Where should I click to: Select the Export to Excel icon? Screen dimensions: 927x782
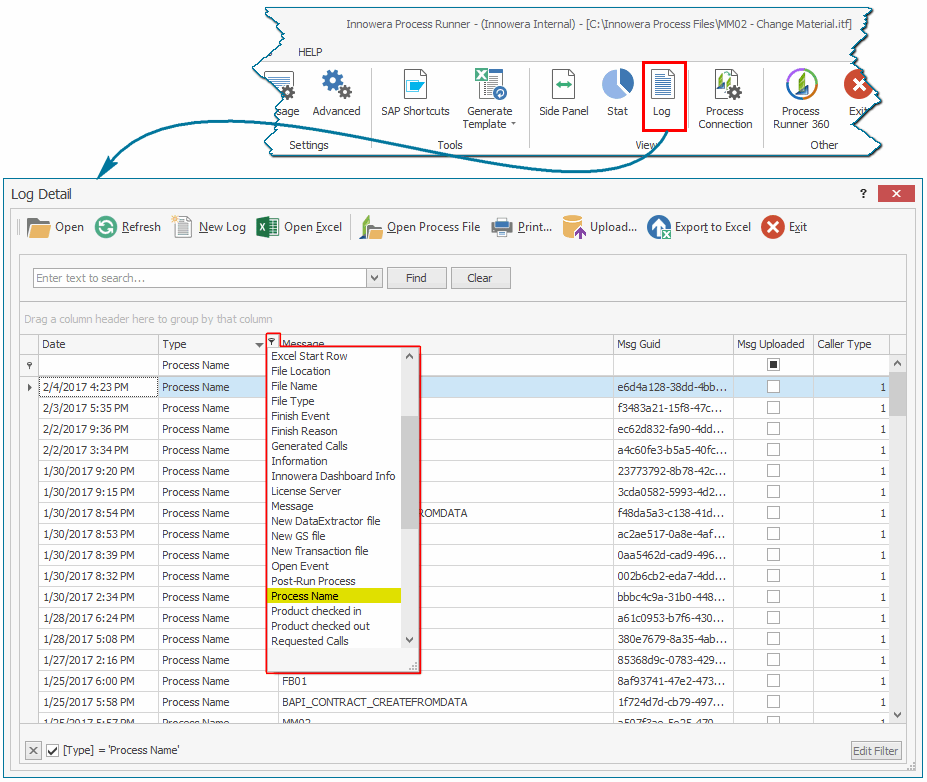[x=660, y=227]
